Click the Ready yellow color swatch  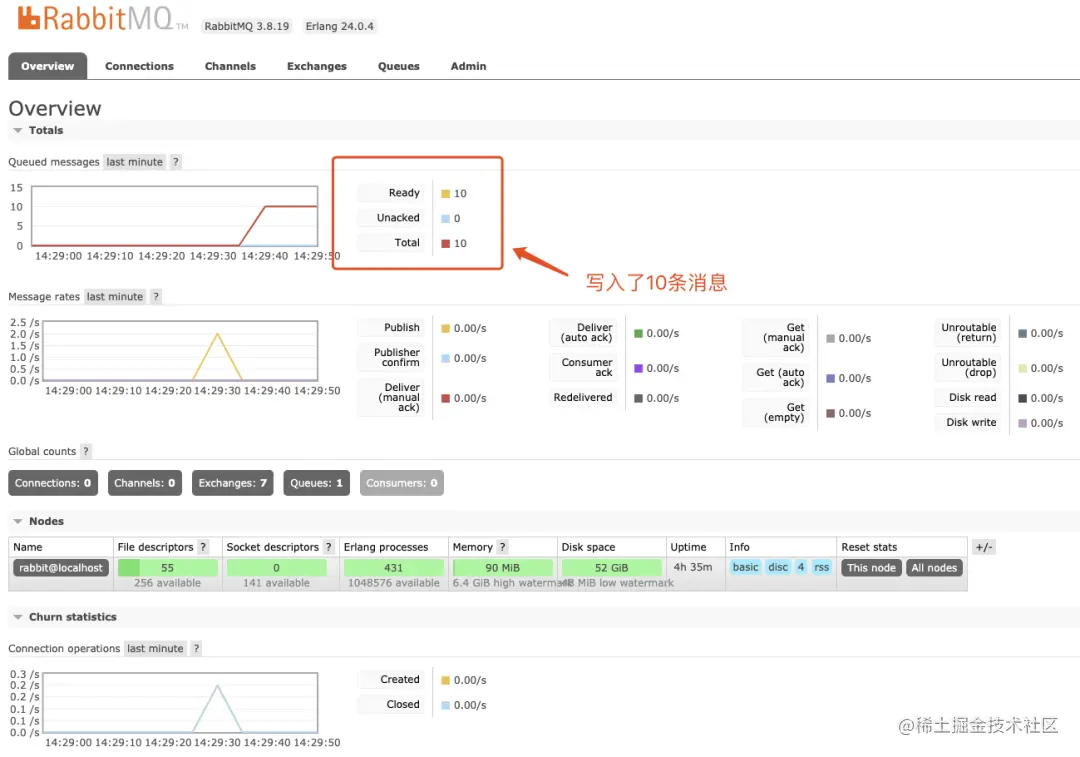point(446,194)
